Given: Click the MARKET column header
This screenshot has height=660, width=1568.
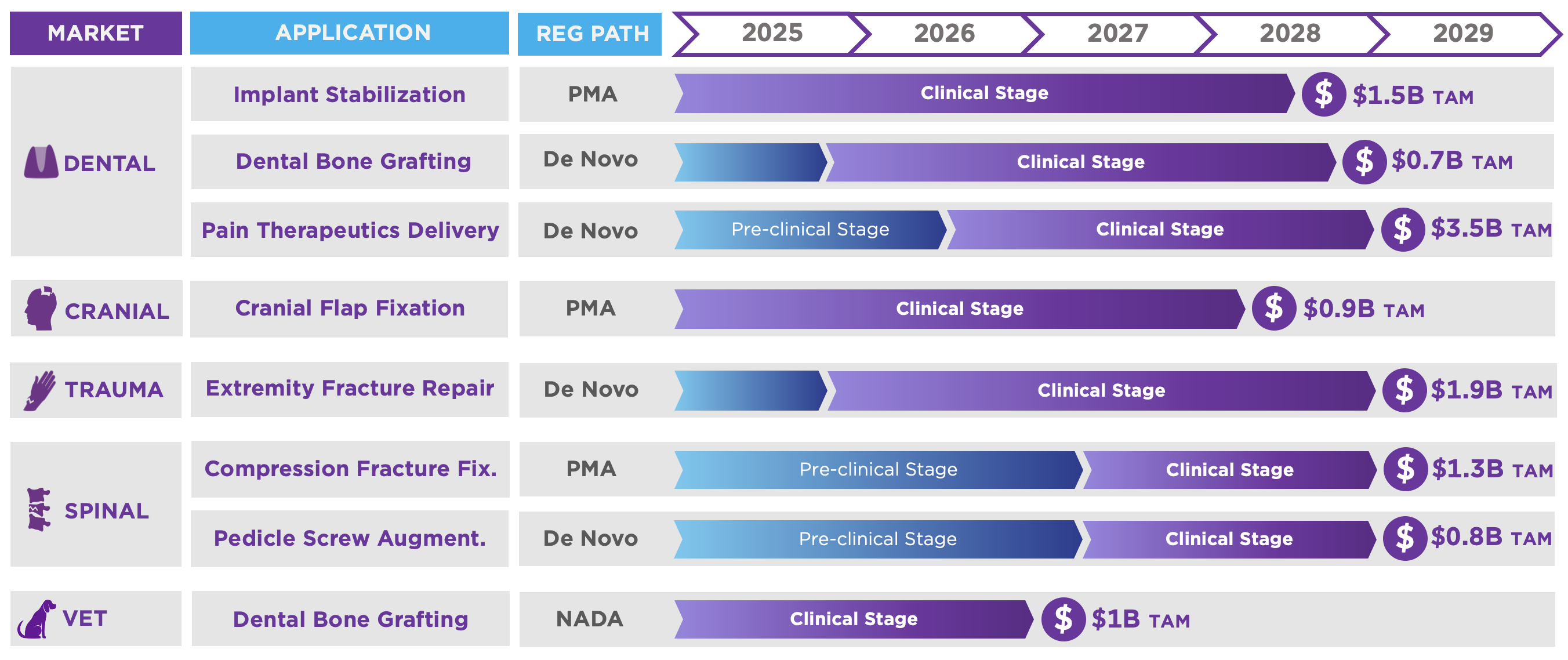Looking at the screenshot, I should coord(96,33).
